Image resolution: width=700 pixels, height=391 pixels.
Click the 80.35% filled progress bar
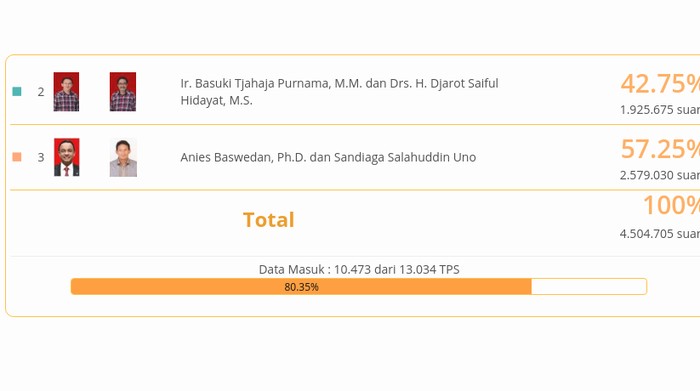(301, 287)
